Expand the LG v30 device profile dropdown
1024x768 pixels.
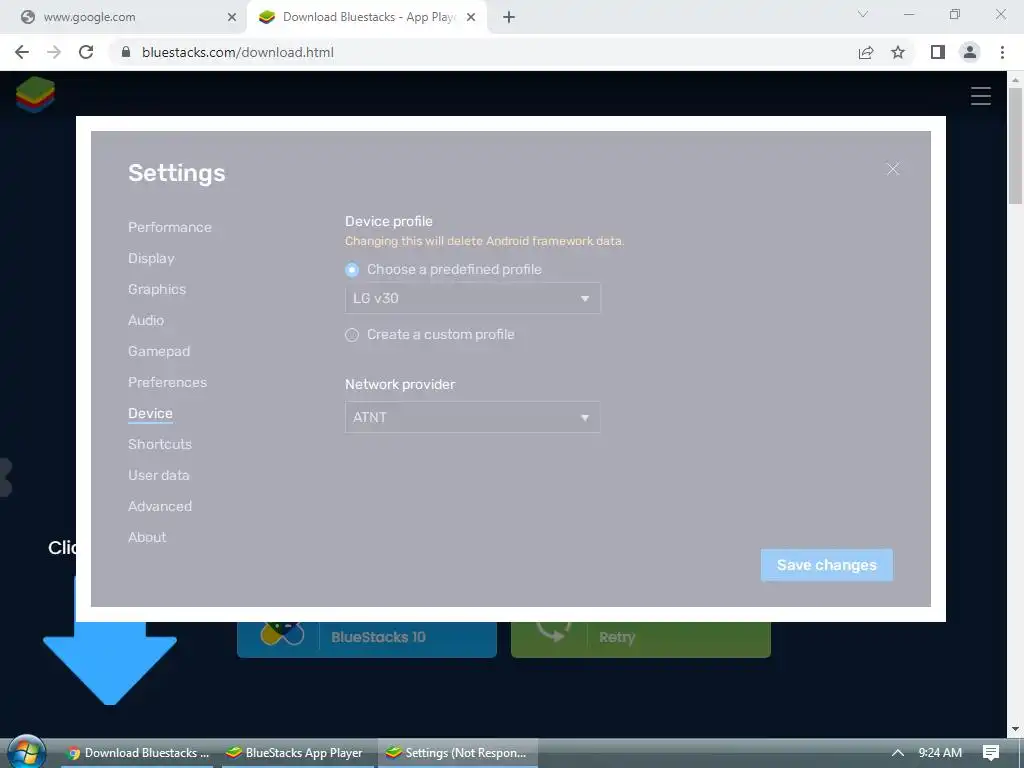(473, 298)
